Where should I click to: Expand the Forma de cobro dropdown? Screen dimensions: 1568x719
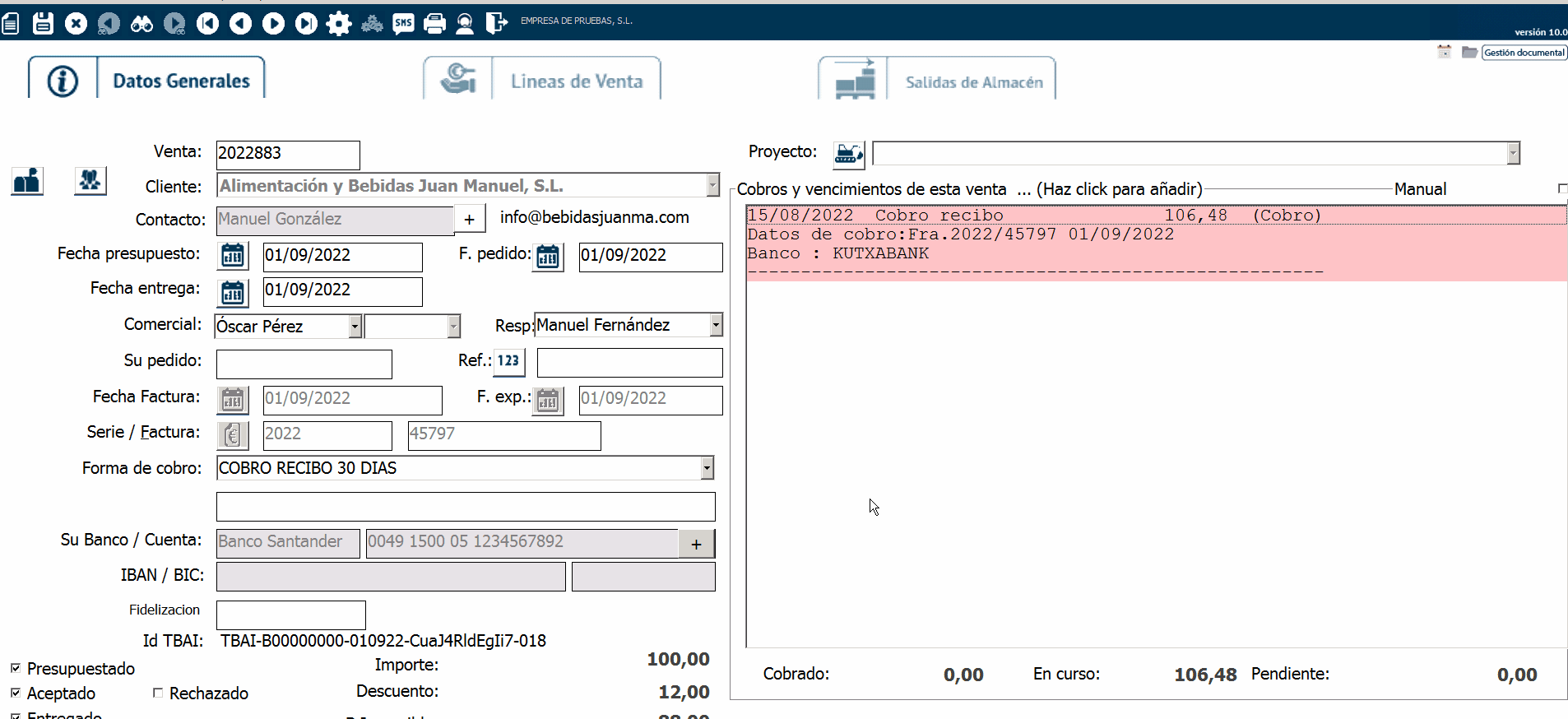tap(707, 468)
